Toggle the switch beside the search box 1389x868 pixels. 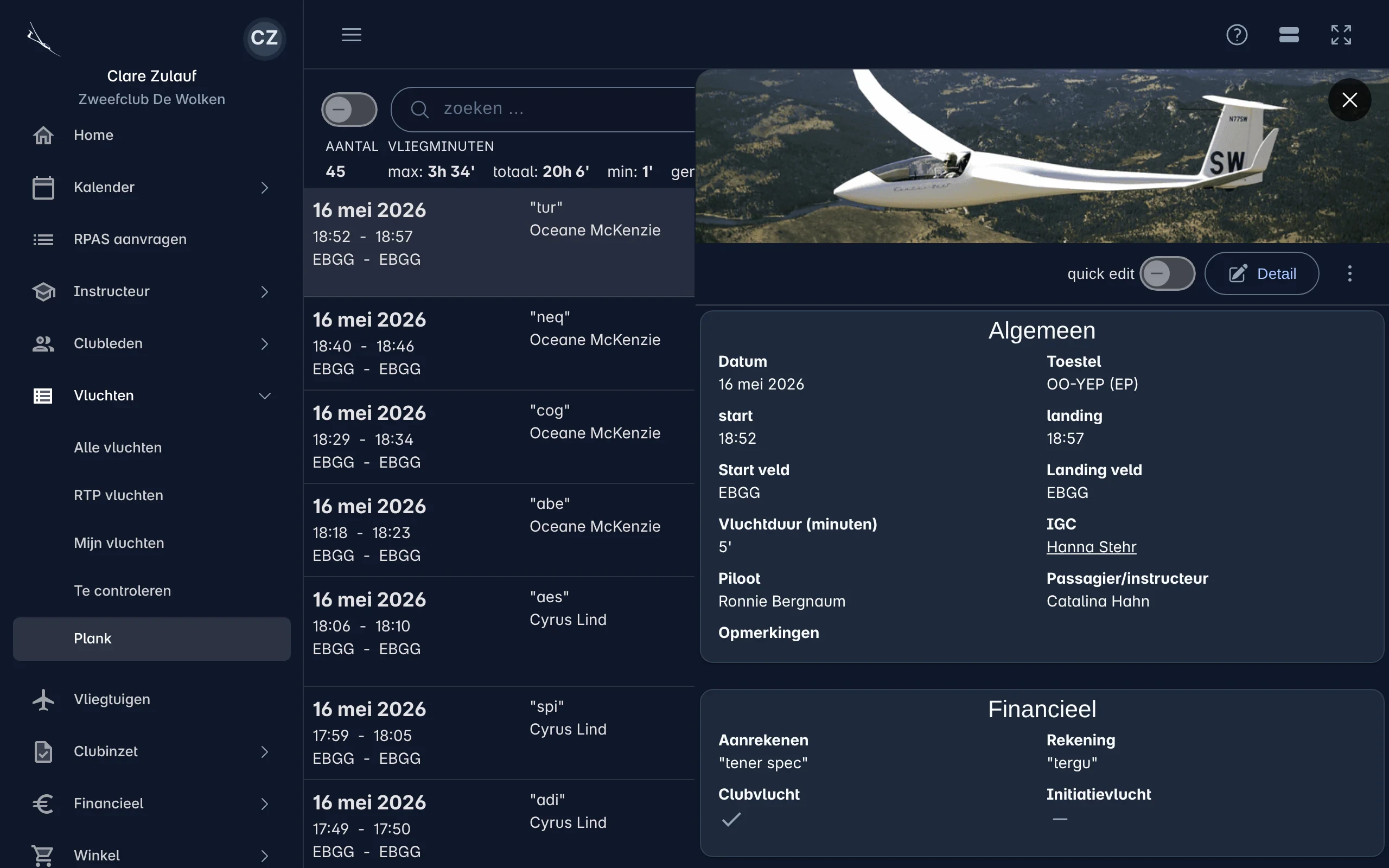click(x=349, y=109)
